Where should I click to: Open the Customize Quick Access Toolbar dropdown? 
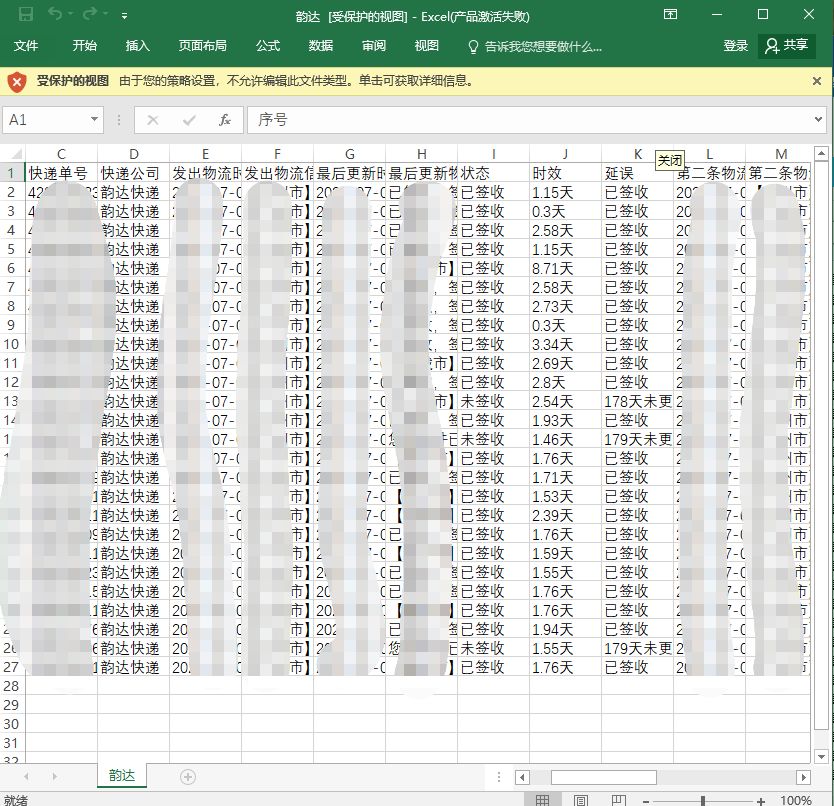click(x=124, y=16)
